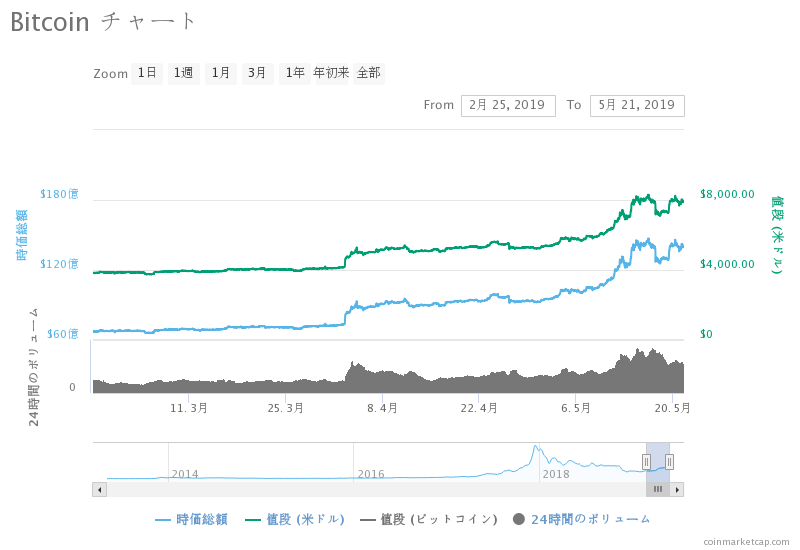800x550 pixels.
Task: Set zoom to 1日 range
Action: (x=147, y=73)
